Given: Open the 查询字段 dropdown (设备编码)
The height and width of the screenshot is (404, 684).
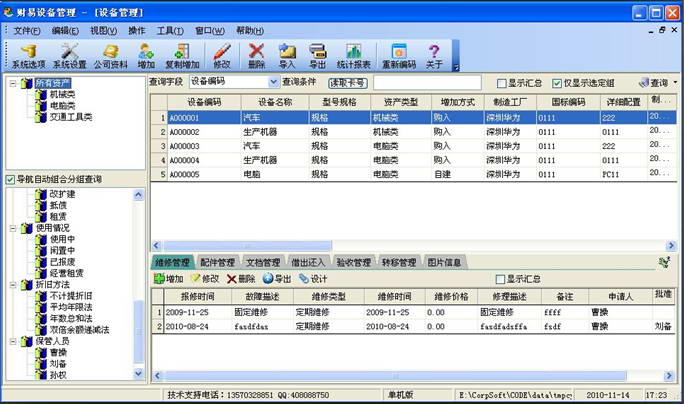Looking at the screenshot, I should click(273, 82).
